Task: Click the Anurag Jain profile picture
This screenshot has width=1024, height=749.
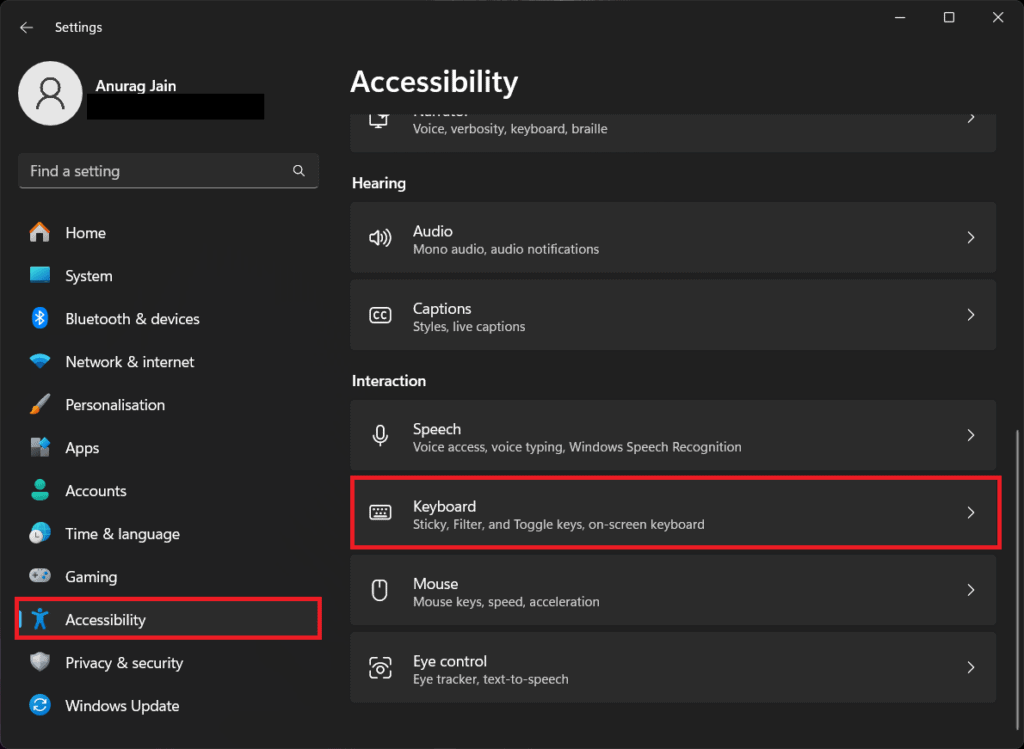Action: [50, 93]
